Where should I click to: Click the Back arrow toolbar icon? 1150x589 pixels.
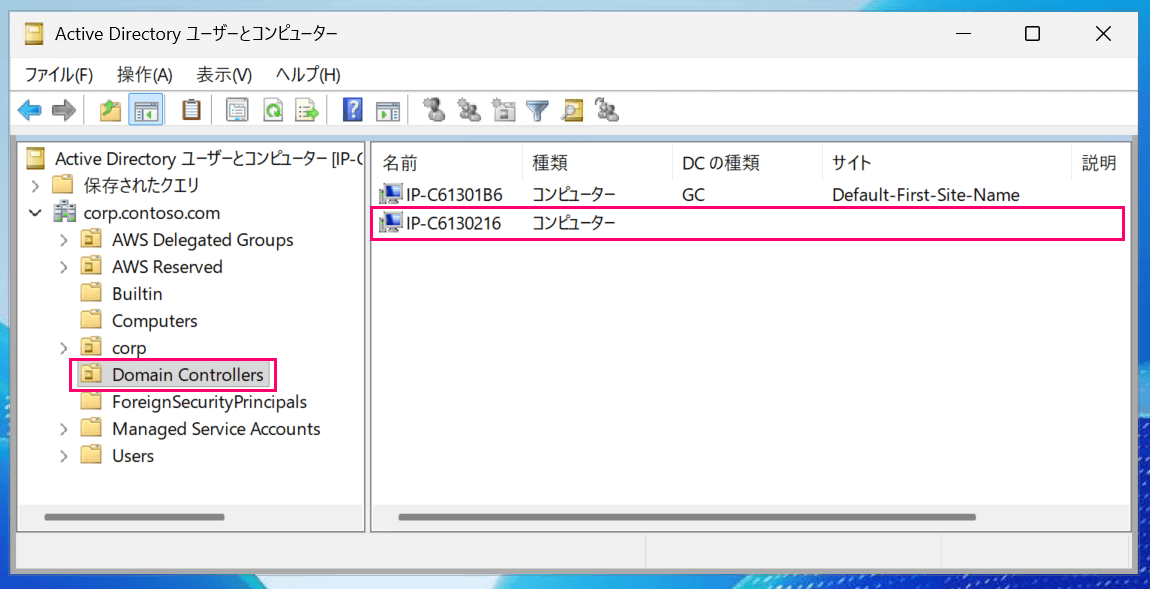[29, 111]
